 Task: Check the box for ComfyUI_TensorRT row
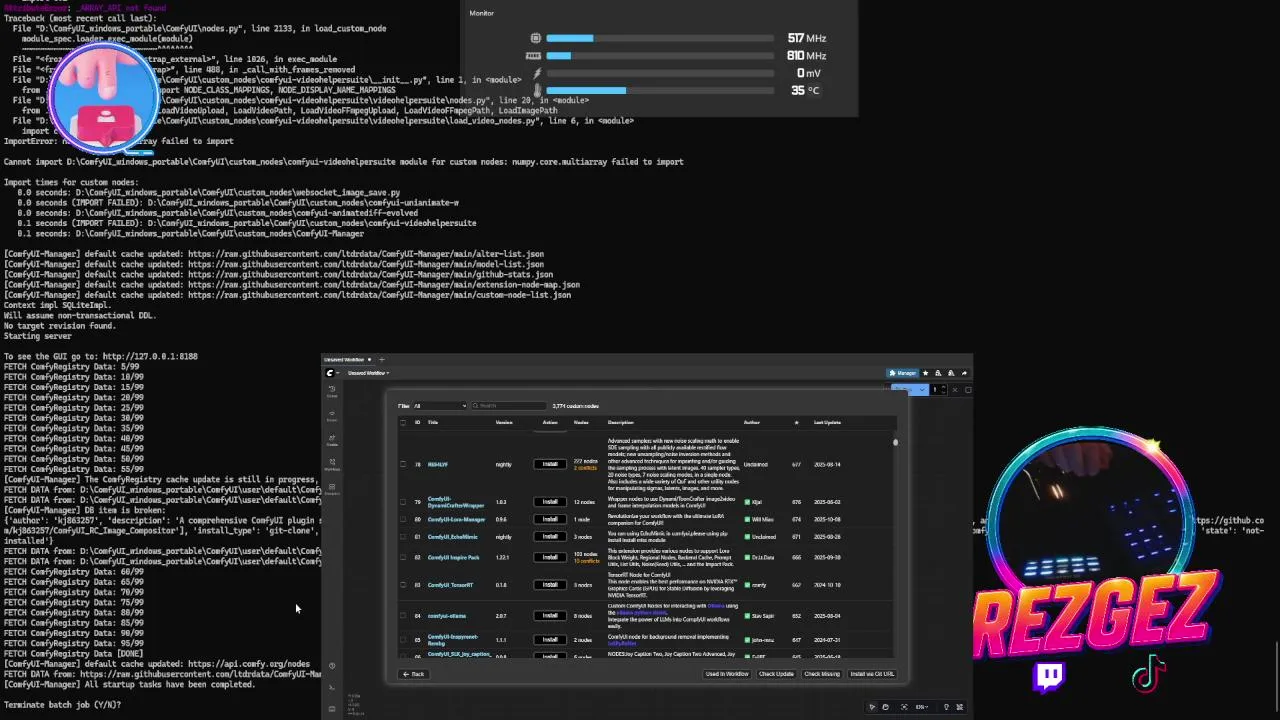click(x=403, y=585)
